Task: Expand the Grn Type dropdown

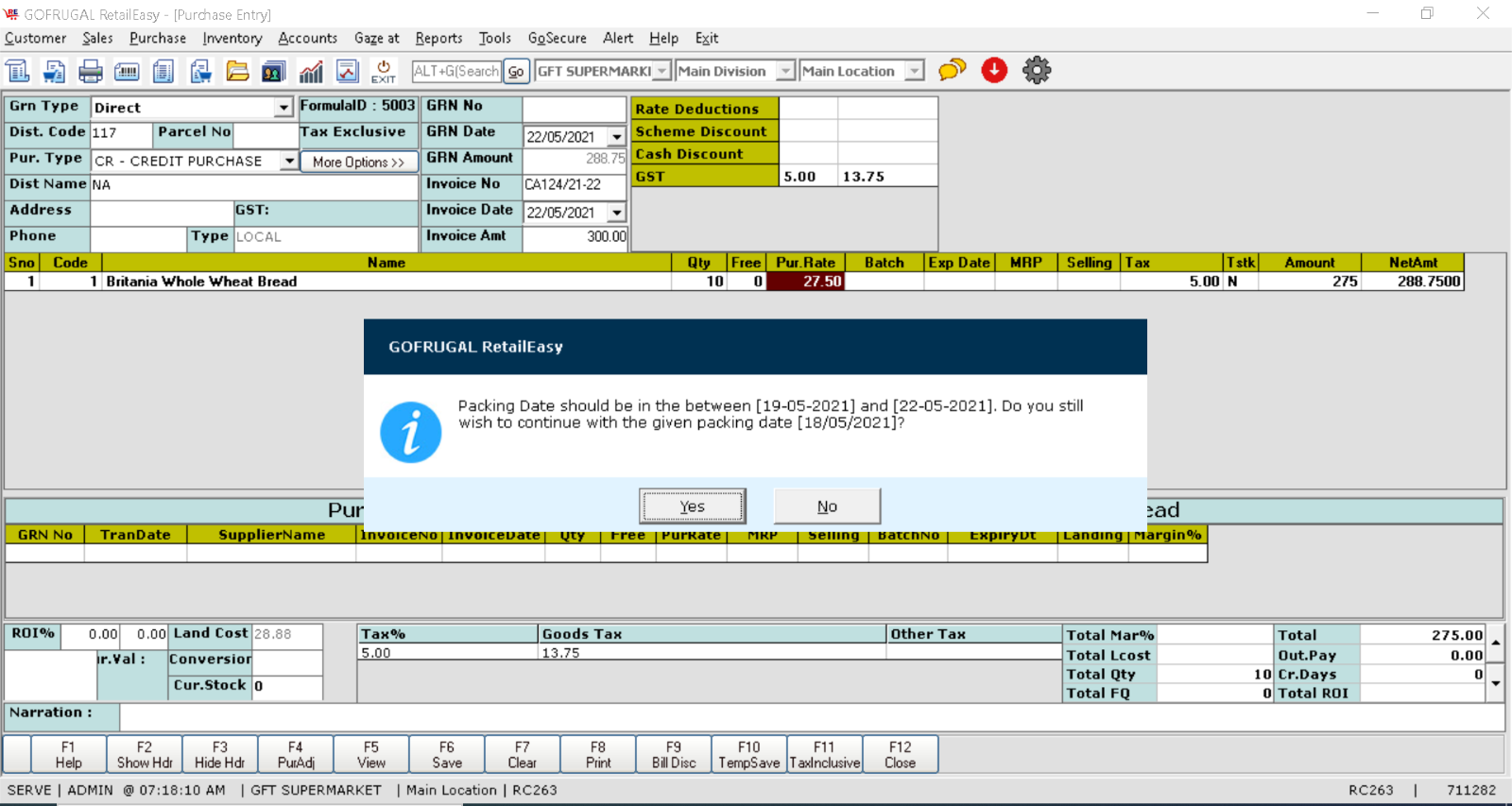Action: coord(283,108)
